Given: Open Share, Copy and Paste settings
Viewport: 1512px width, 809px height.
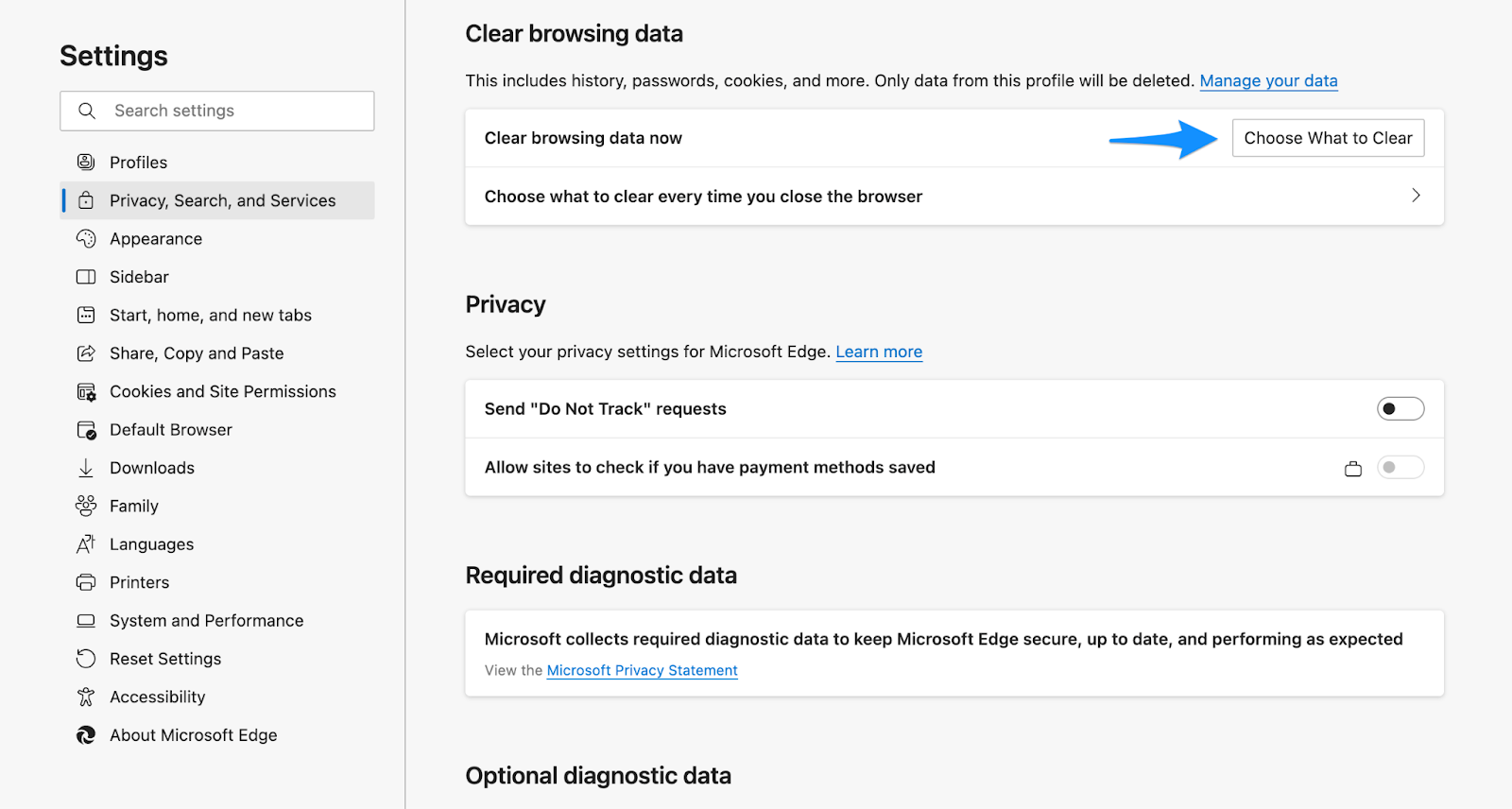Looking at the screenshot, I should (x=217, y=353).
